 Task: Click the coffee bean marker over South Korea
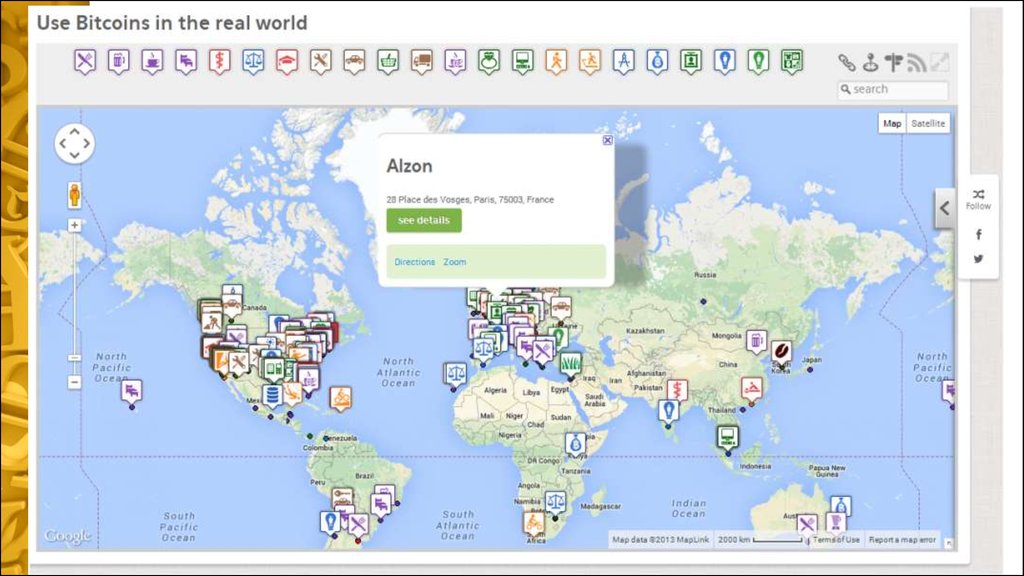click(x=782, y=352)
